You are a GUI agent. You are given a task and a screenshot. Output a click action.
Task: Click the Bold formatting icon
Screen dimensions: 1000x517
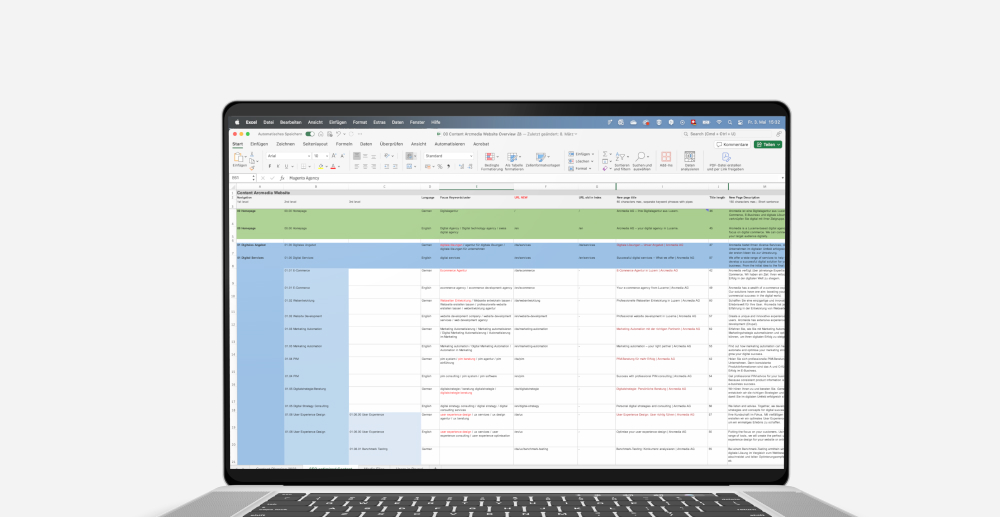(269, 165)
